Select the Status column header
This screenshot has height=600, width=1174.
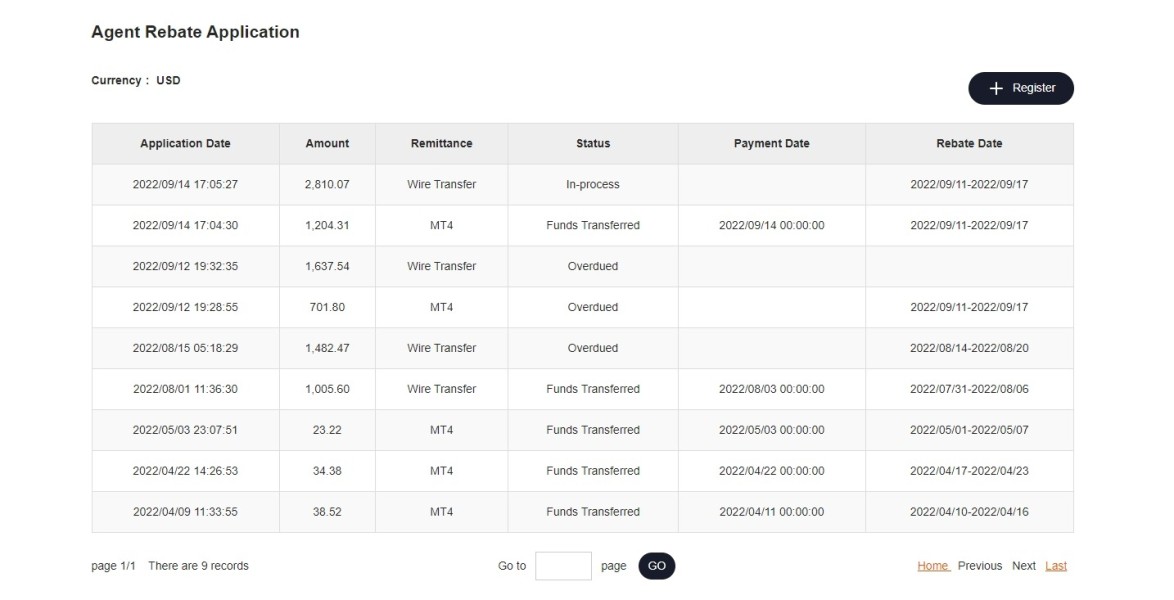point(593,144)
